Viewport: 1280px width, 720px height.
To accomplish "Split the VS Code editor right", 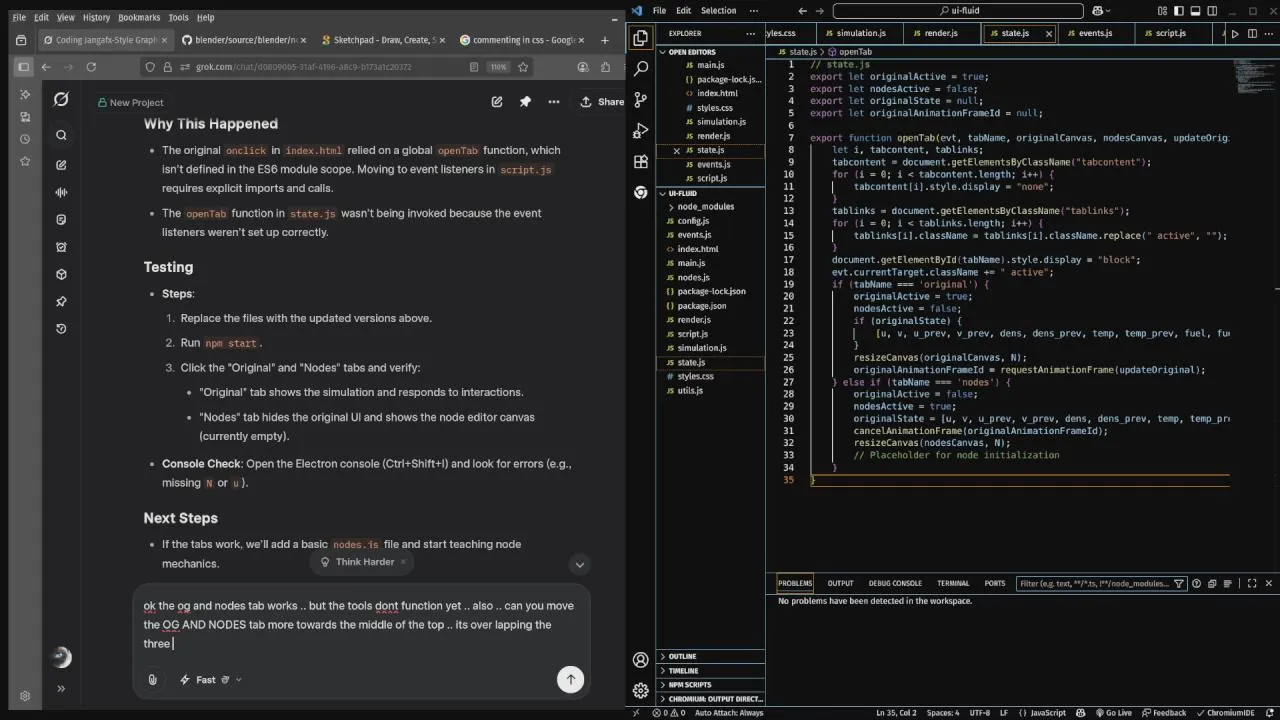I will point(1253,33).
